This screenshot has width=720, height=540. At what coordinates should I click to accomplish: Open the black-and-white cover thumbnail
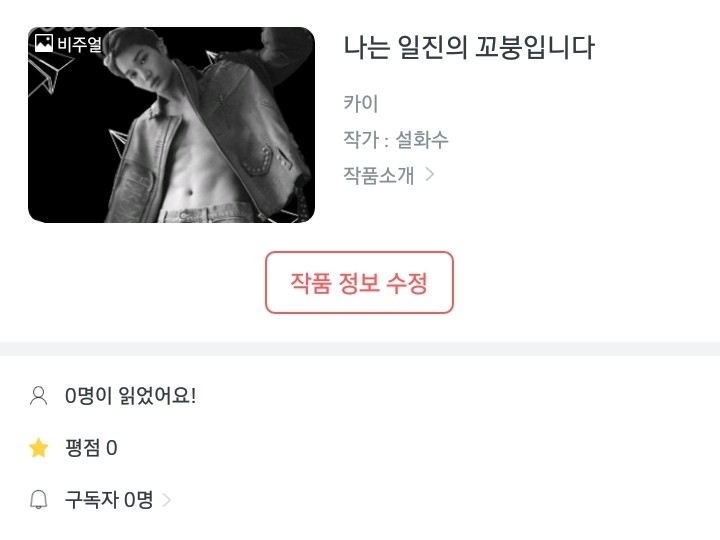(x=171, y=125)
